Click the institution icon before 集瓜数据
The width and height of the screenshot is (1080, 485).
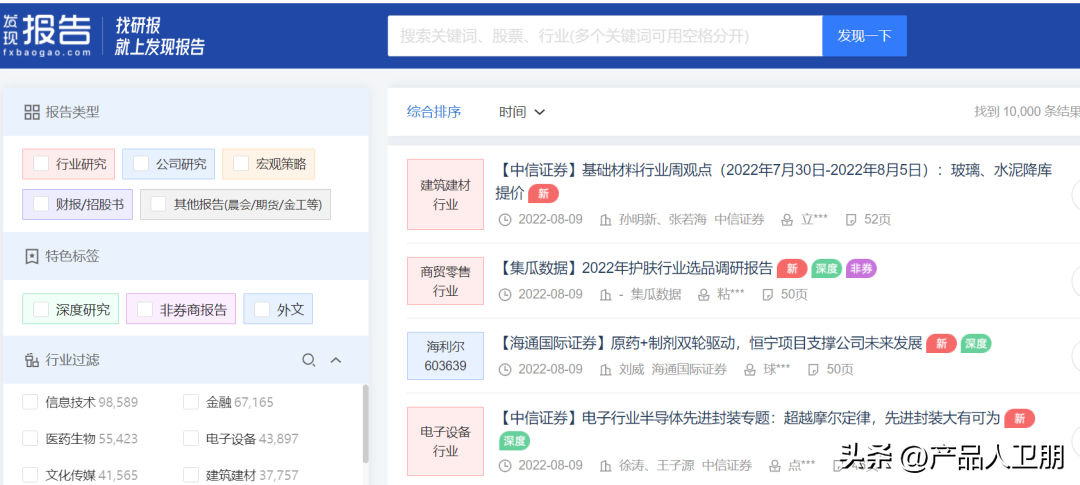pyautogui.click(x=606, y=295)
